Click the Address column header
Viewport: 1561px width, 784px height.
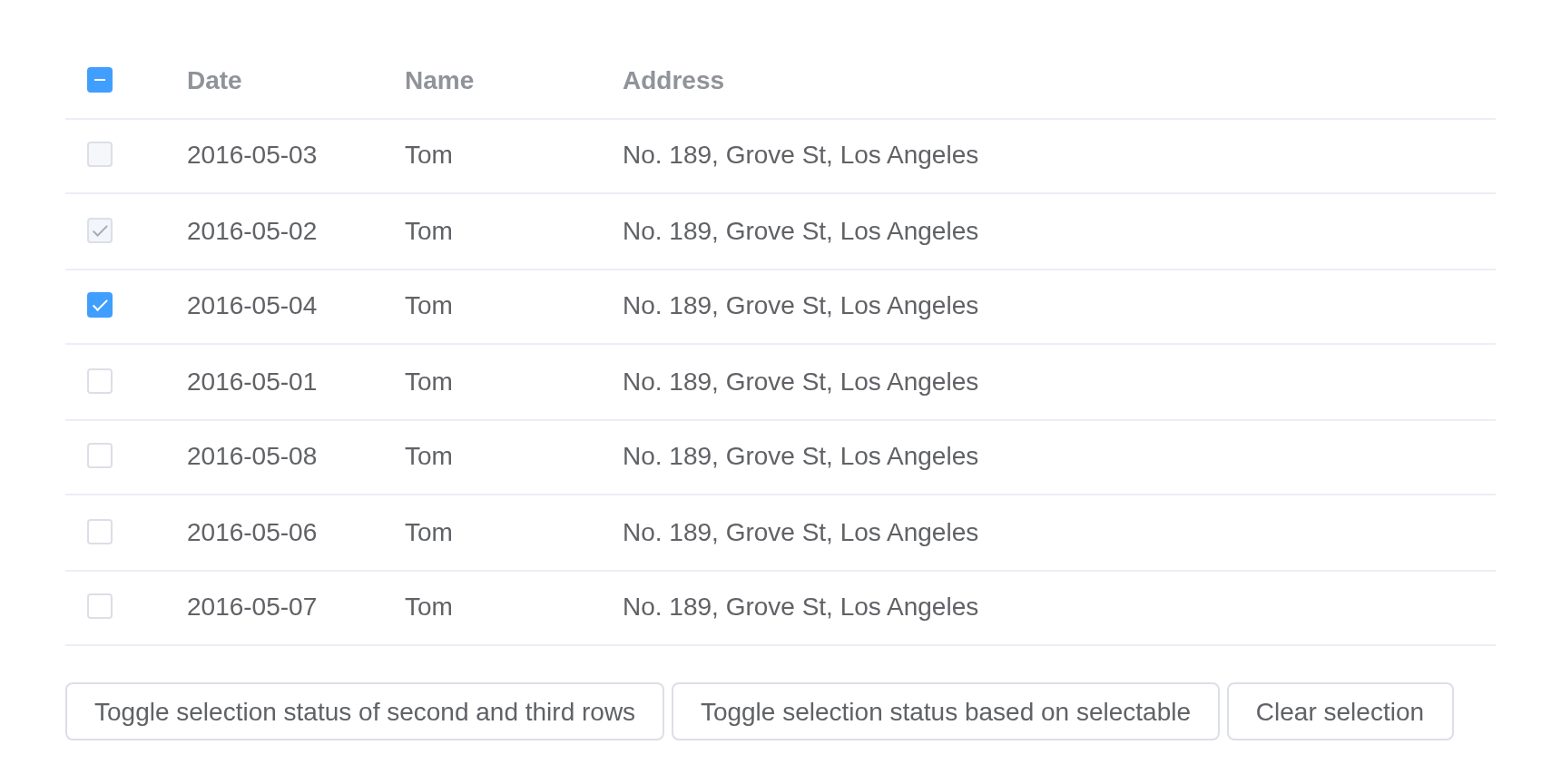point(673,81)
